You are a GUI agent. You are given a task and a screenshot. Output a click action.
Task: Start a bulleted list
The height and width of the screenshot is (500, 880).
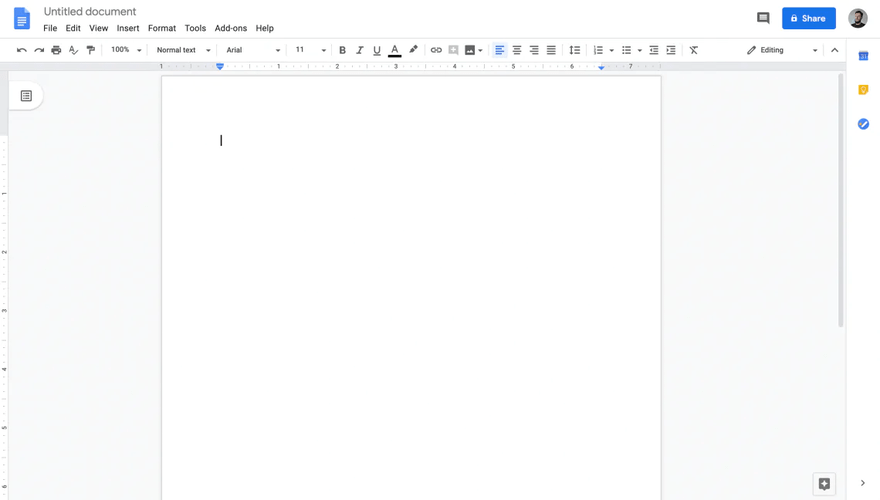[626, 50]
